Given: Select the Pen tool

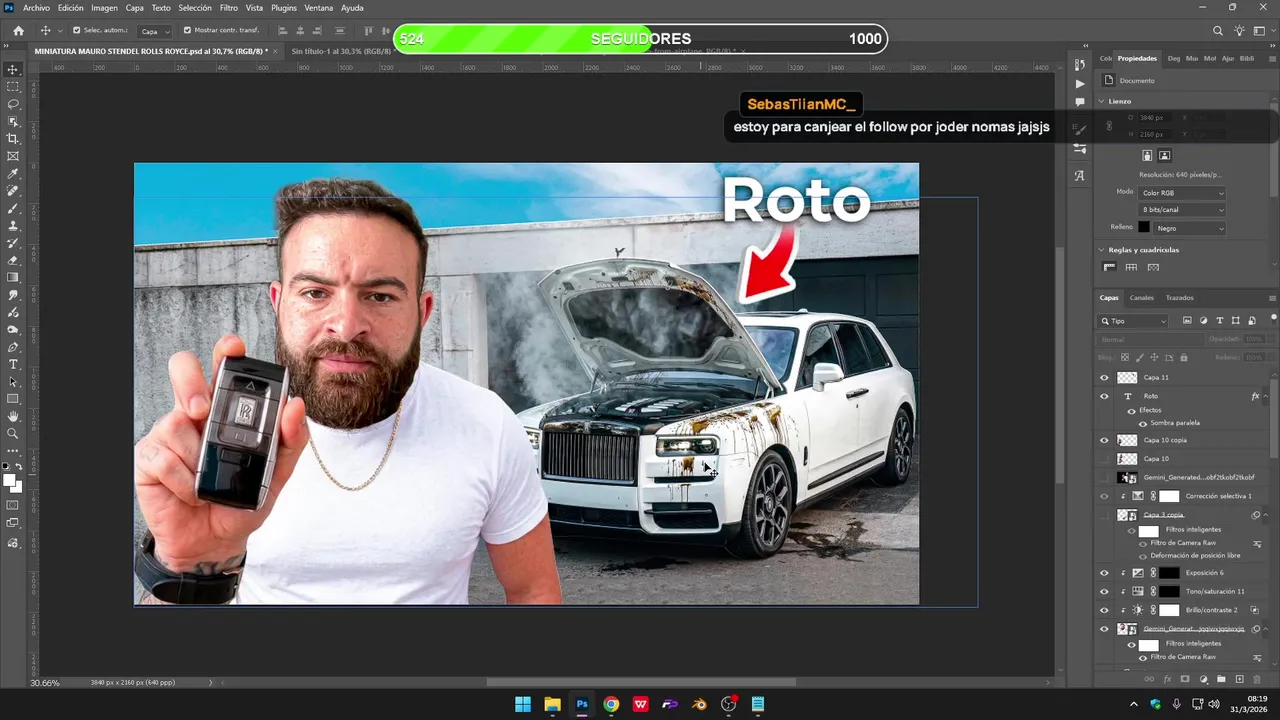Looking at the screenshot, I should click(13, 347).
